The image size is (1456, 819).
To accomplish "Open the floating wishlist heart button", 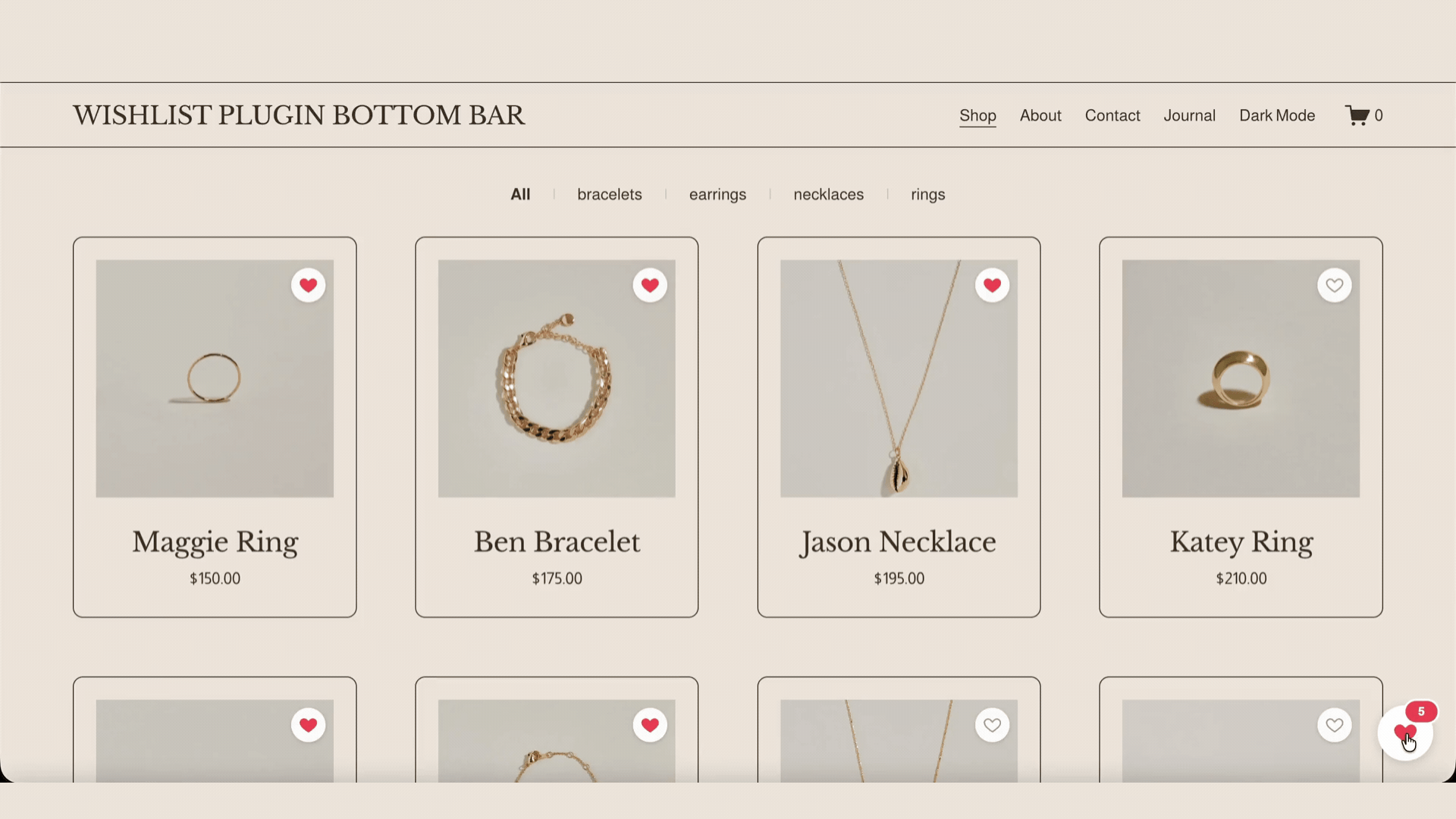I will point(1404,733).
